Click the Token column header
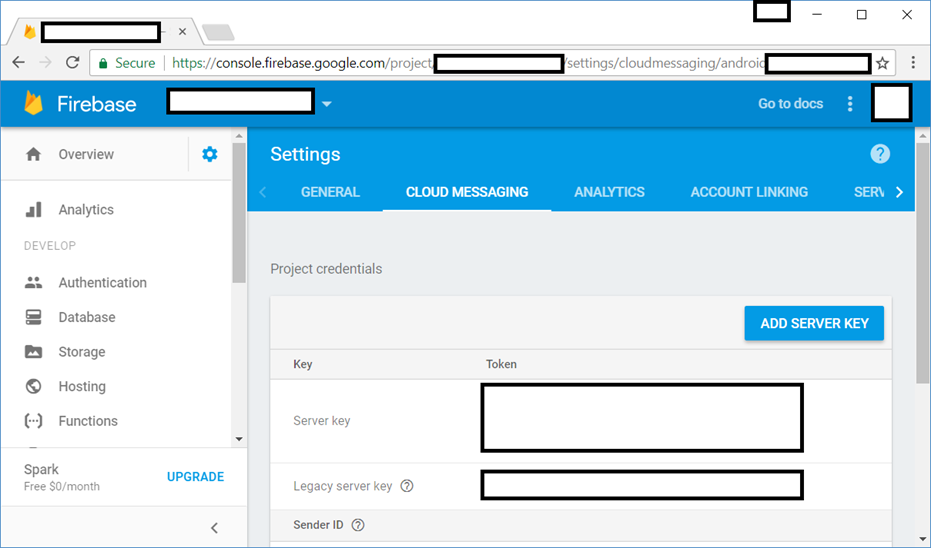This screenshot has height=548, width=931. [501, 364]
